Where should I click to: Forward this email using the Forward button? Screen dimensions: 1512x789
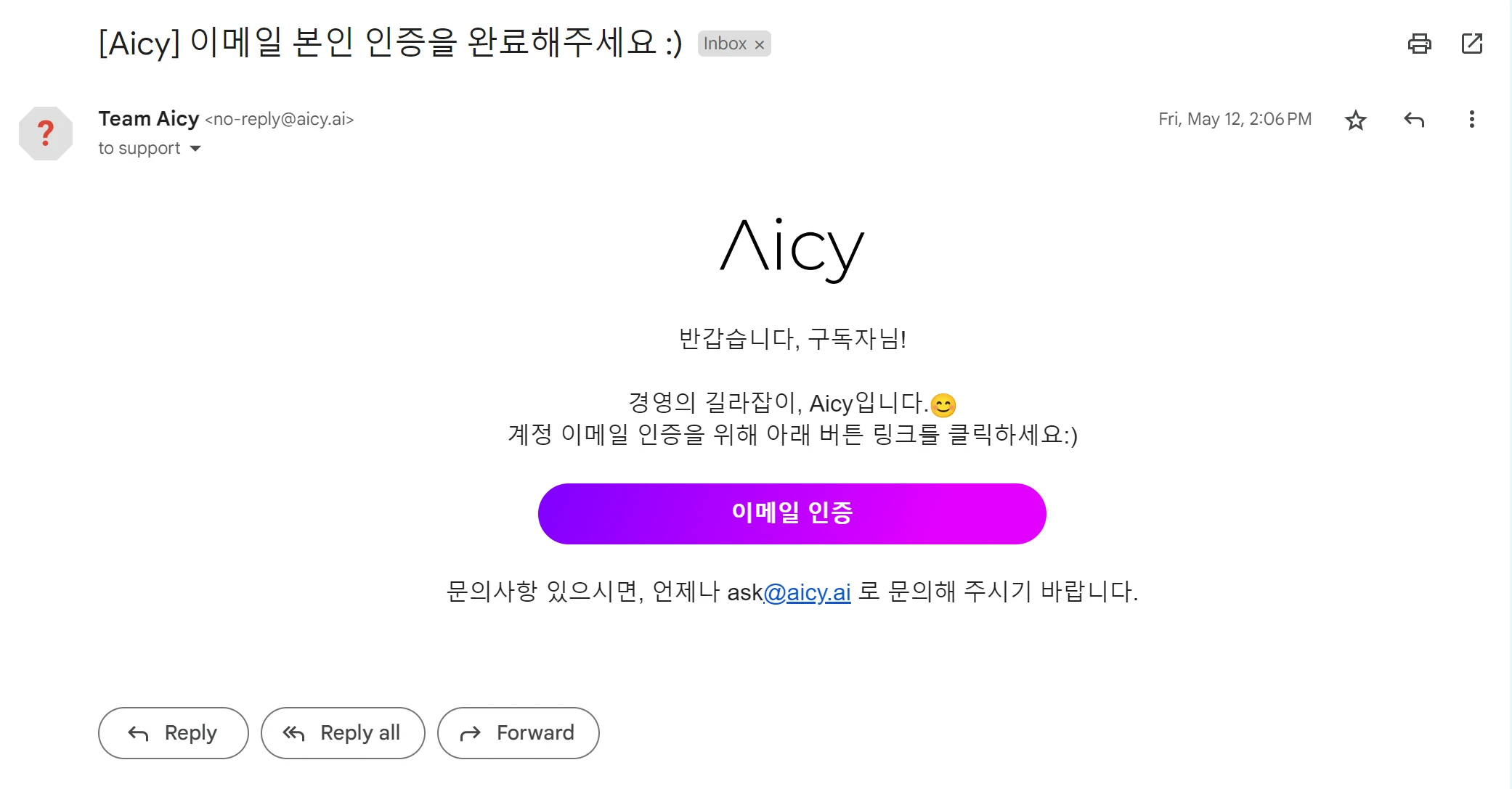(519, 733)
